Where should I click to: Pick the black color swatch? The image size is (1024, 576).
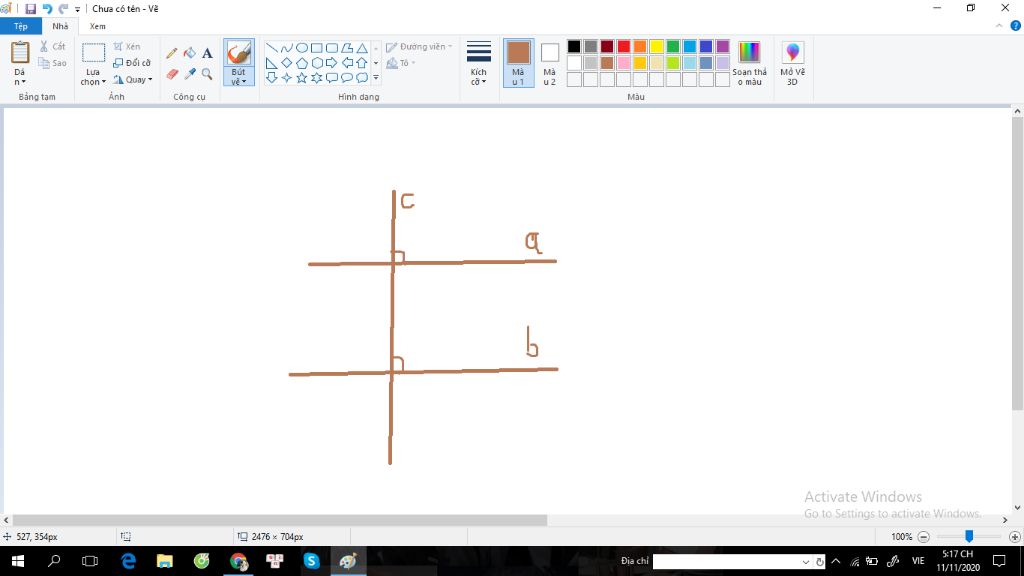[x=574, y=46]
